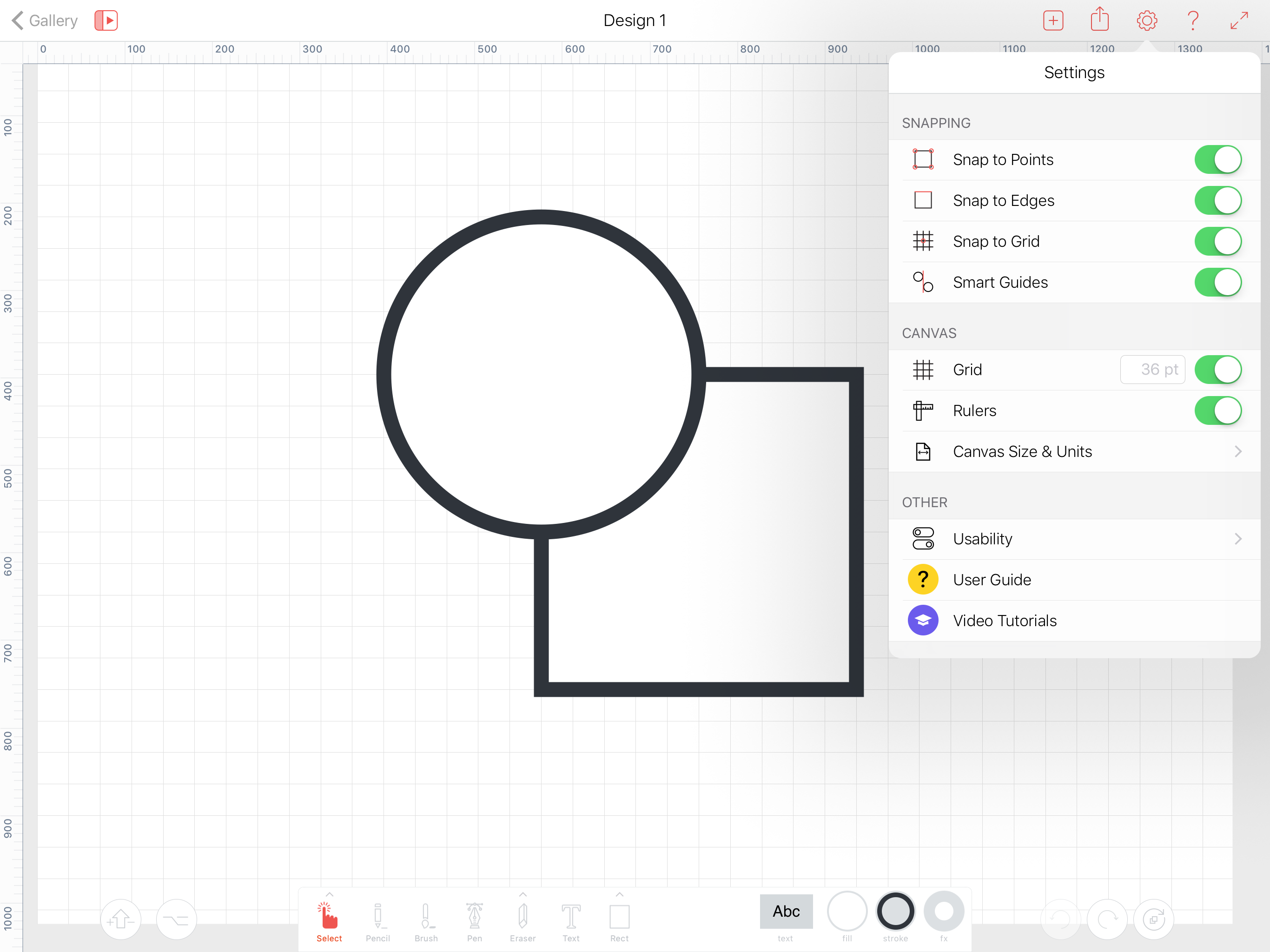Tap the Rulers icon in settings
1270x952 pixels.
coord(923,410)
